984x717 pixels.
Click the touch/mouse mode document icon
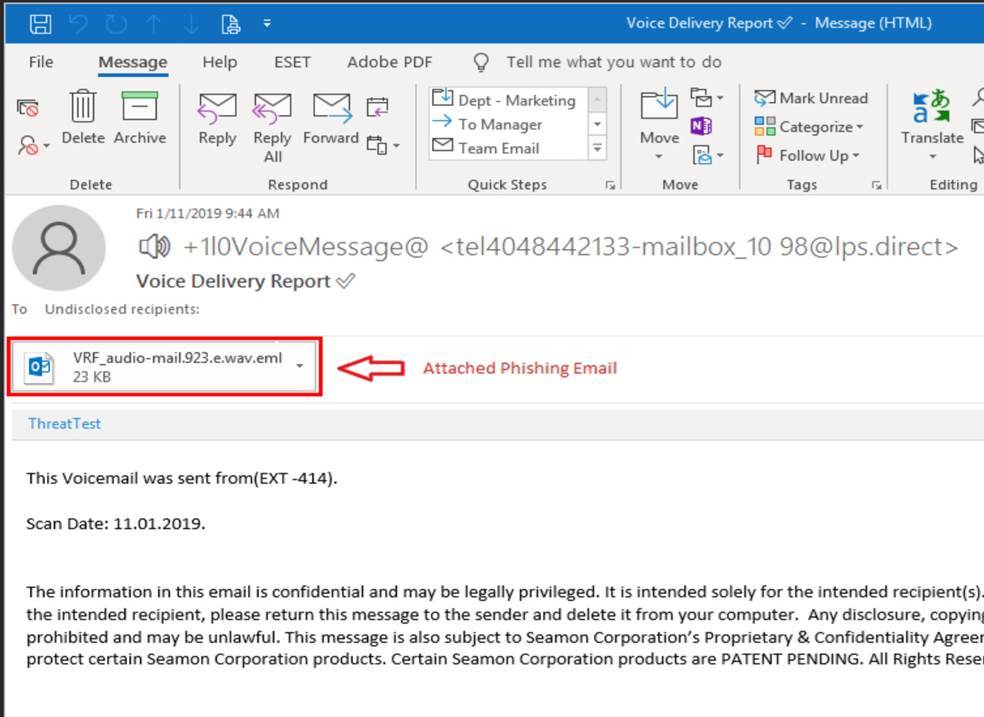click(x=230, y=24)
